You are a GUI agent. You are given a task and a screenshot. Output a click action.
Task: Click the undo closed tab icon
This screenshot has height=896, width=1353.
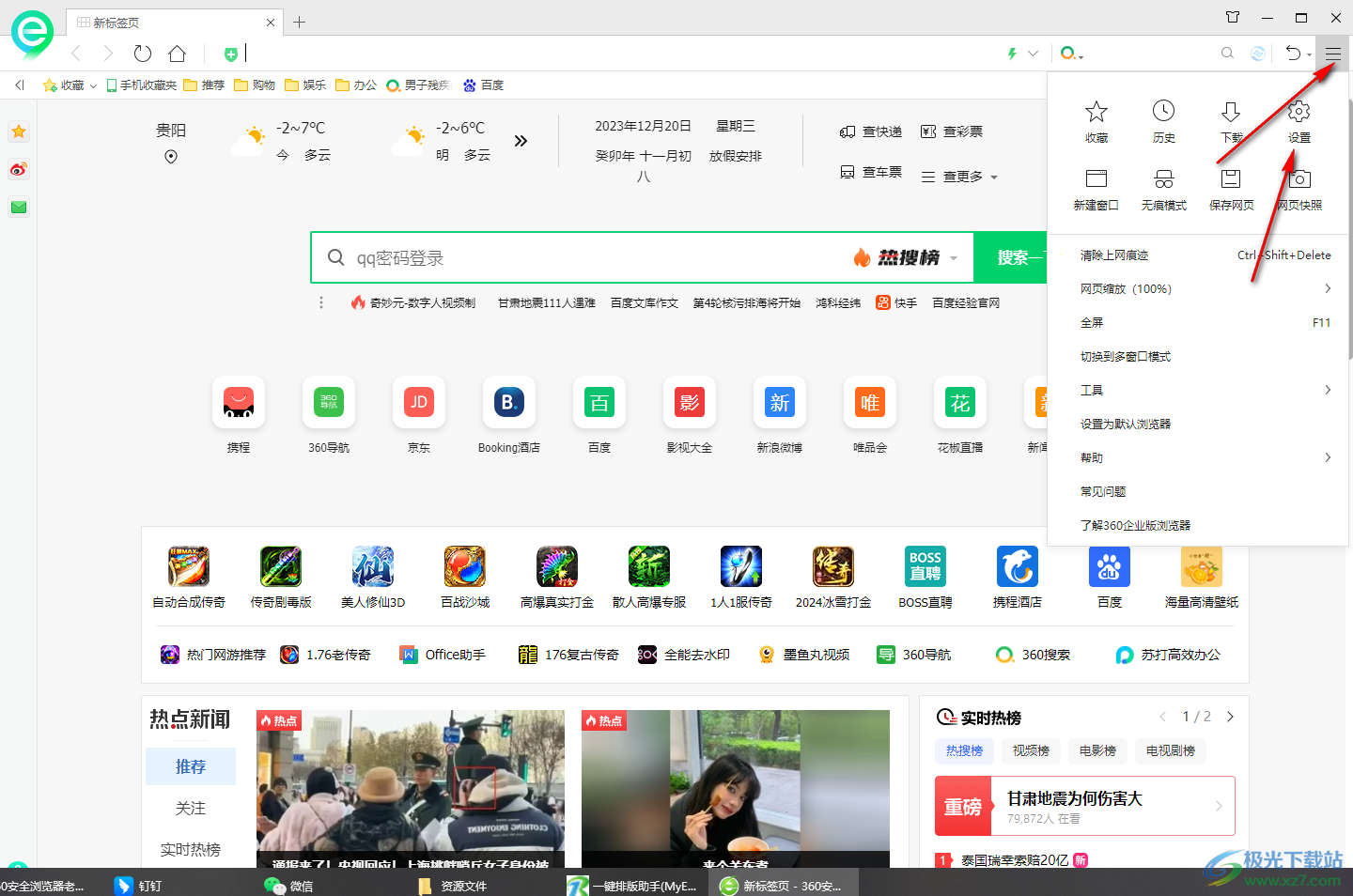[1294, 54]
